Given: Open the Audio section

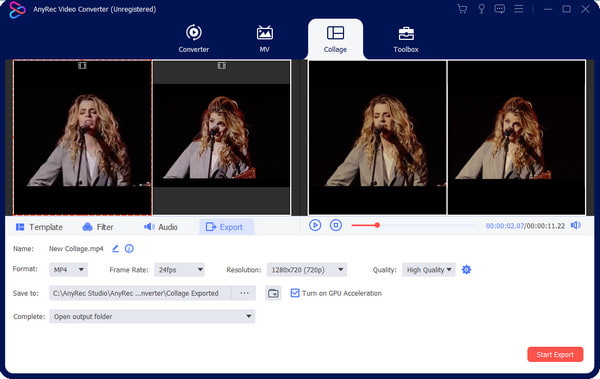Looking at the screenshot, I should (x=161, y=227).
